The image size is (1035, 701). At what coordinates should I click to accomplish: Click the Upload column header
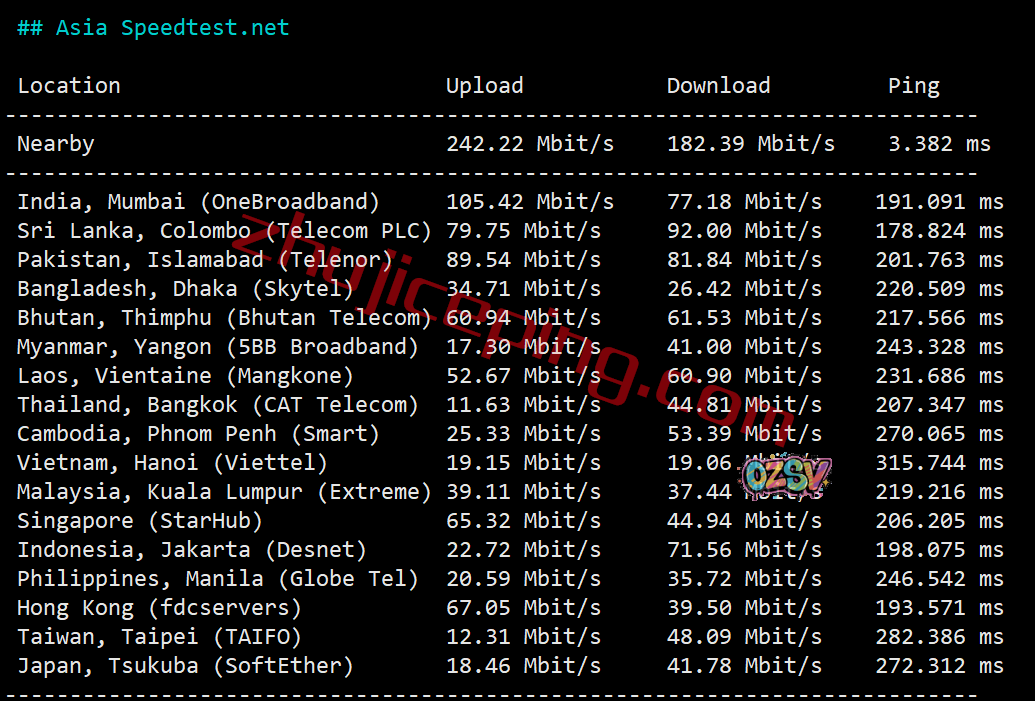(x=484, y=86)
